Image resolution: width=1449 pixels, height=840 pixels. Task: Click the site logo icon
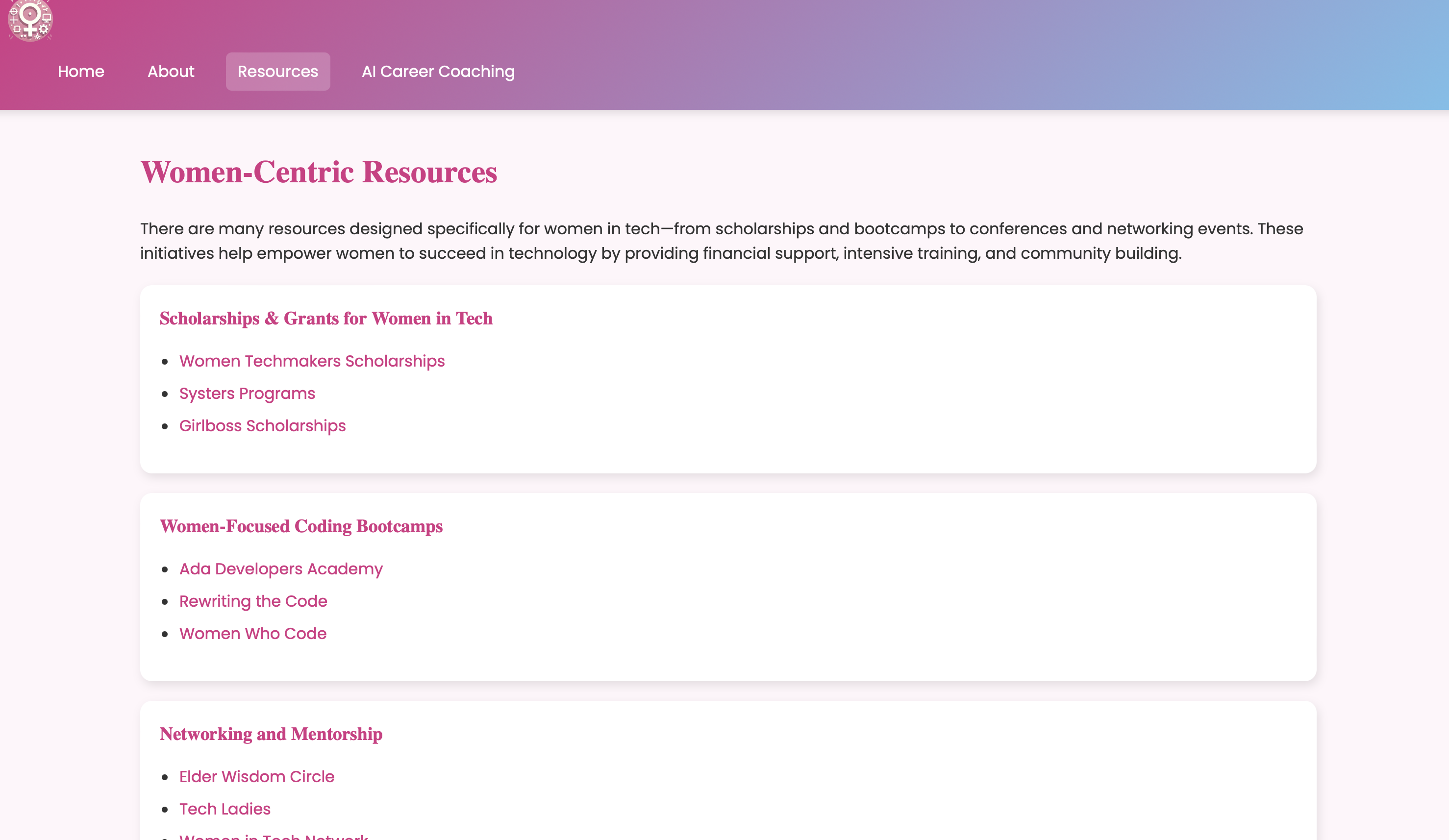[30, 21]
